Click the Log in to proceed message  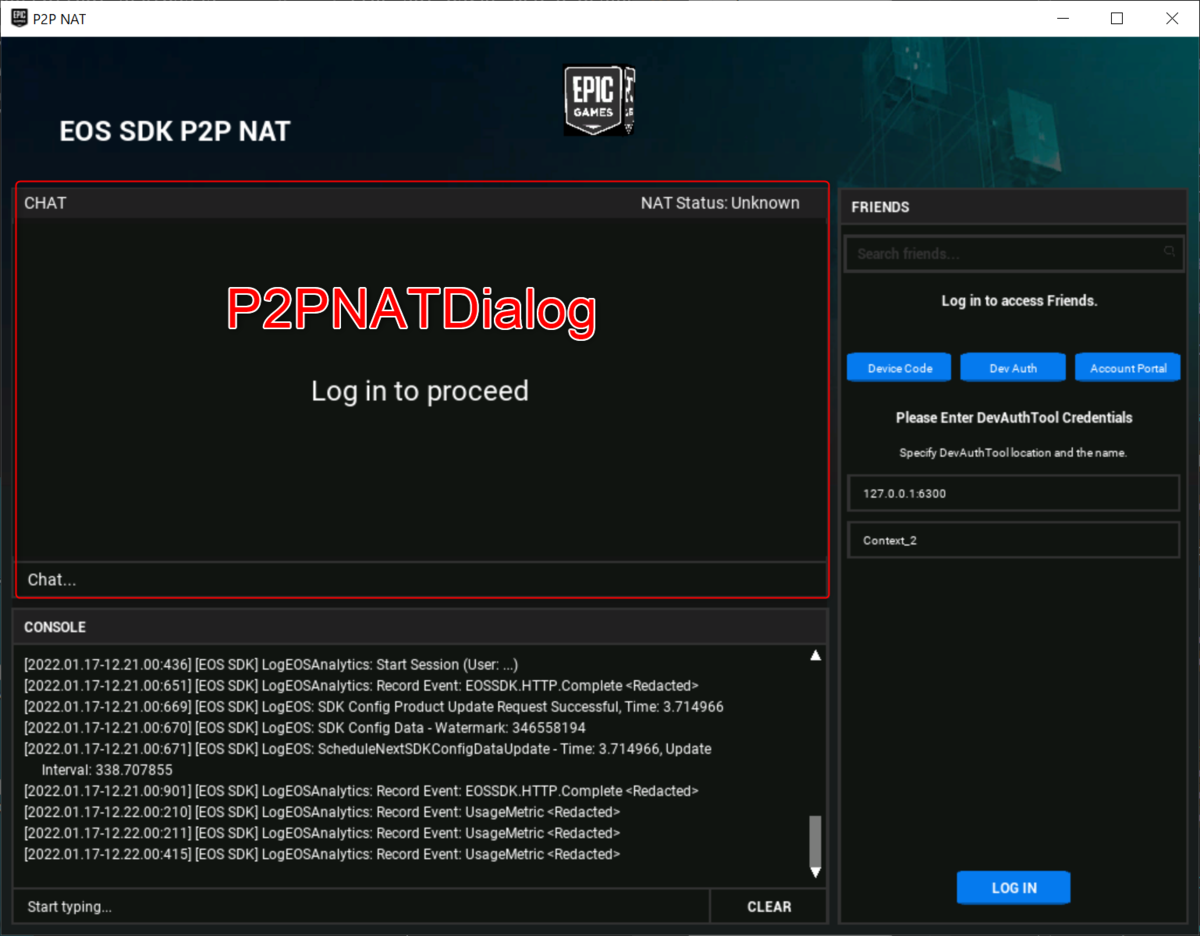420,391
